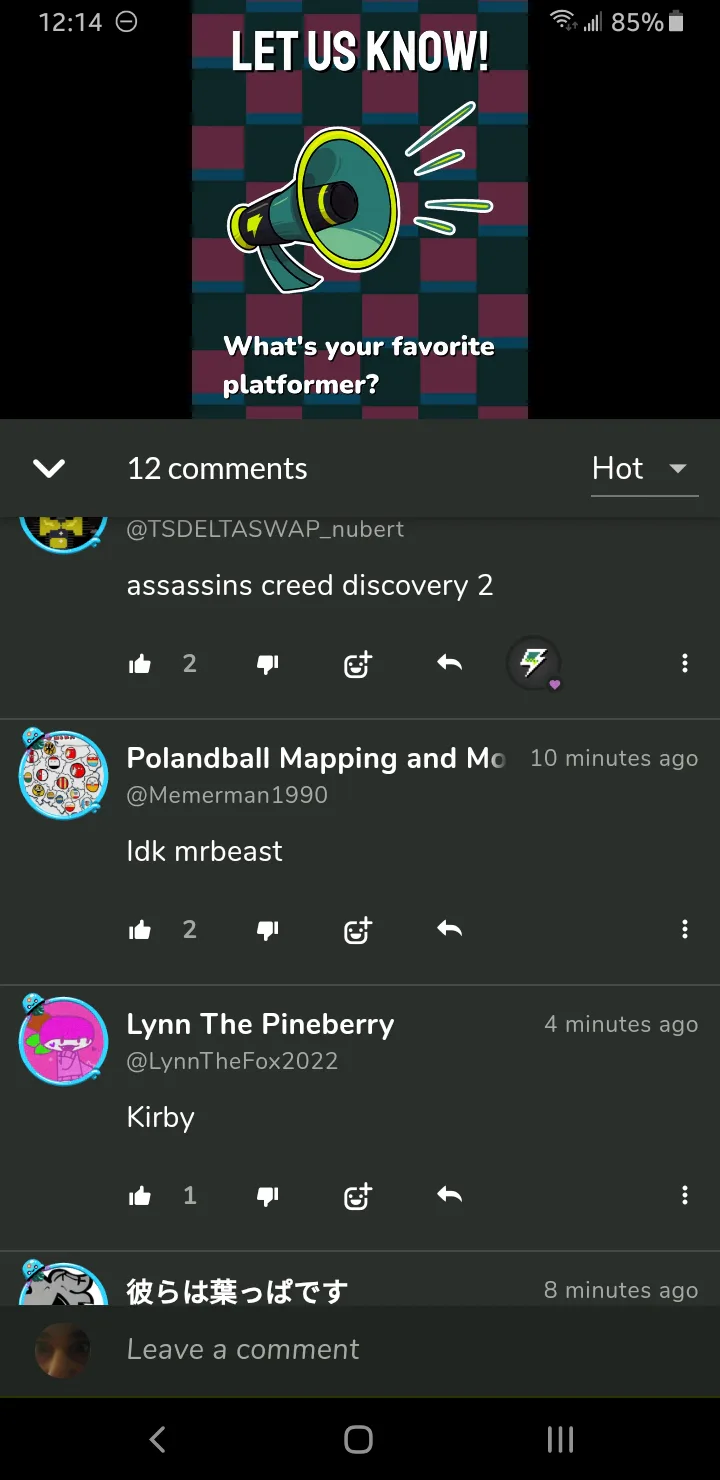
Task: Tap the lightning bolt reaction badge
Action: (534, 664)
